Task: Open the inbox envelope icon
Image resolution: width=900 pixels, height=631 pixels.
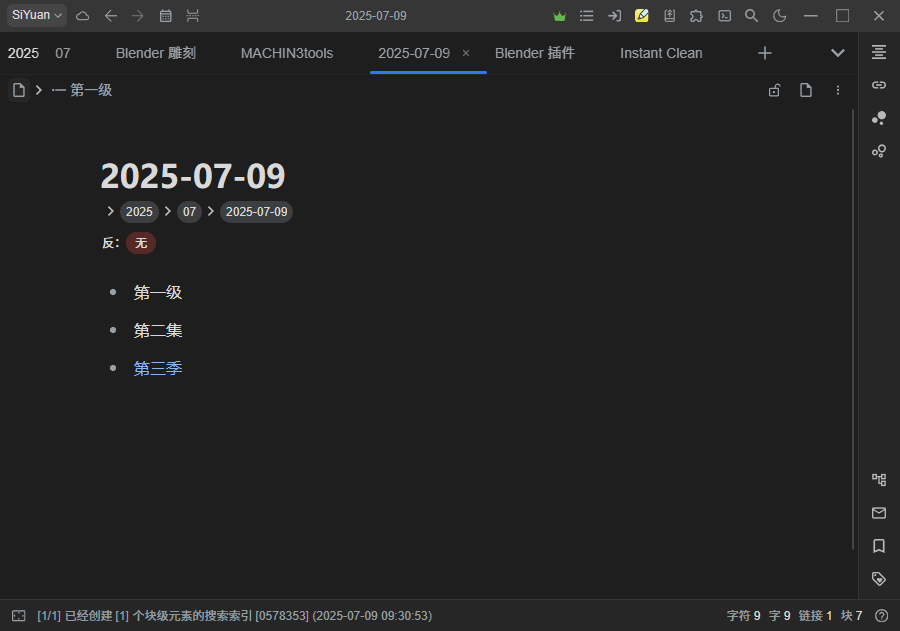Action: [878, 513]
